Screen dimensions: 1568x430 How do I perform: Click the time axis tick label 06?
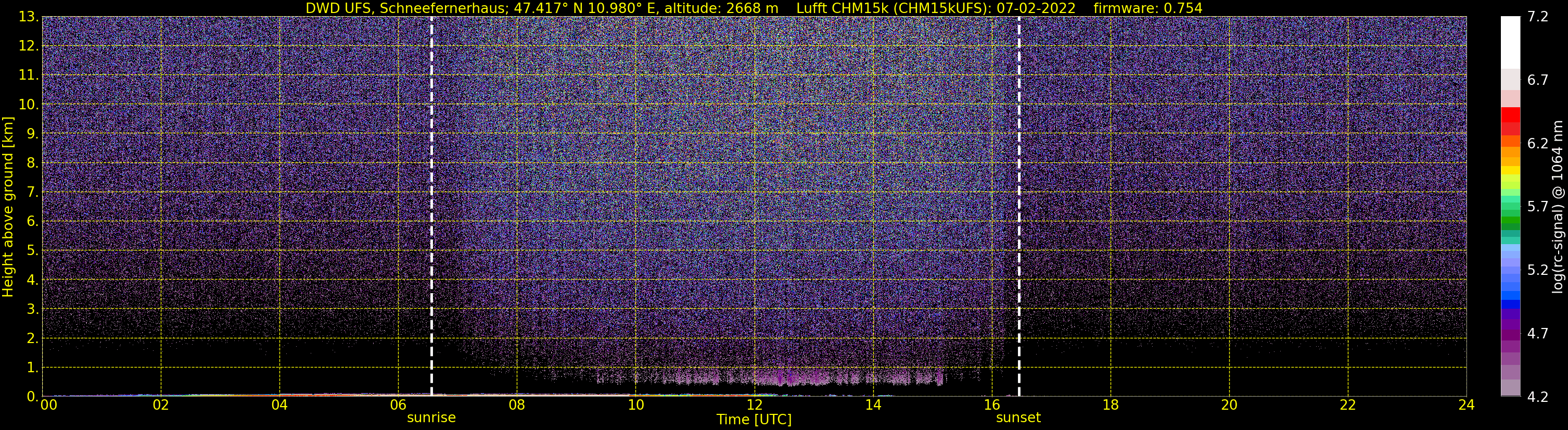click(398, 405)
